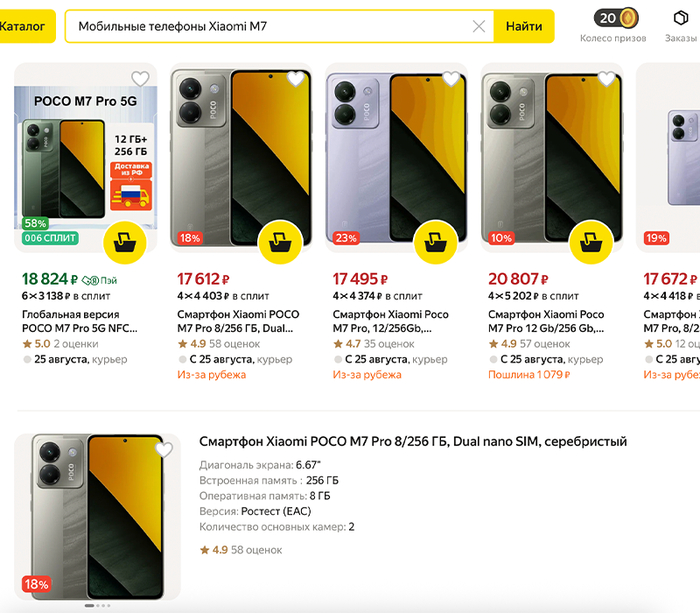Image resolution: width=700 pixels, height=613 pixels.
Task: Favorite the 20 807 ₽ POCO phone
Action: [606, 79]
